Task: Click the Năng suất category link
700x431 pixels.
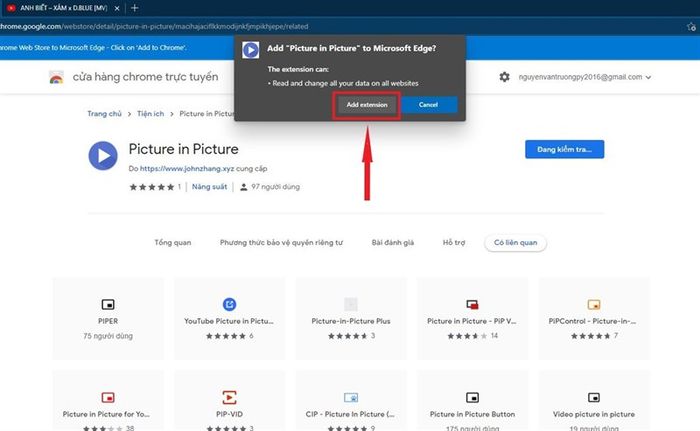Action: coord(208,187)
